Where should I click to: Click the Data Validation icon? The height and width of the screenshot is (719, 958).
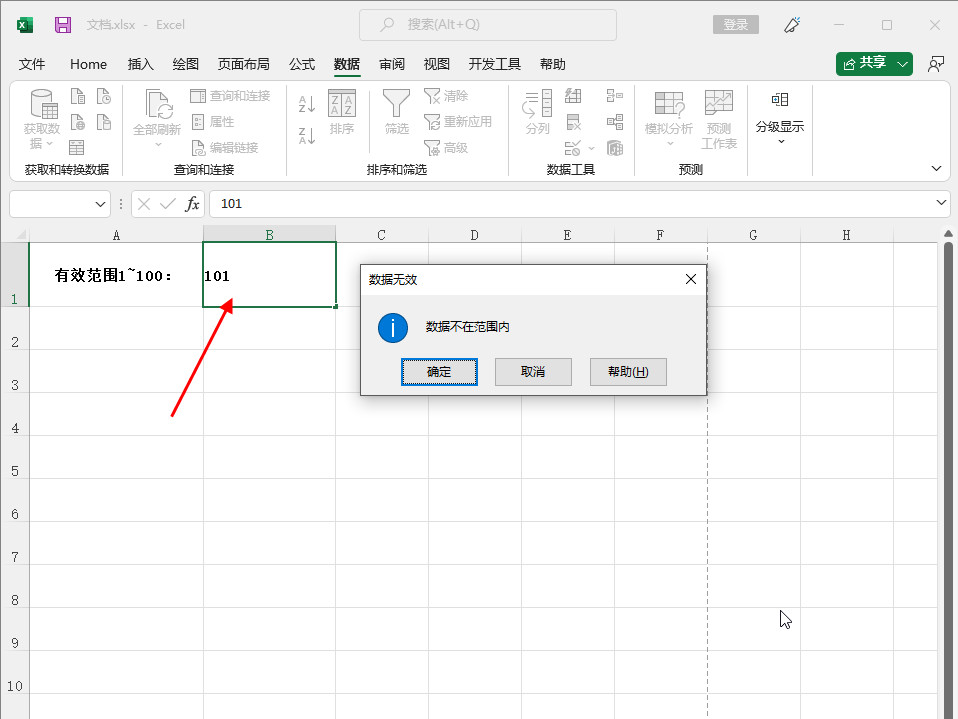click(572, 148)
